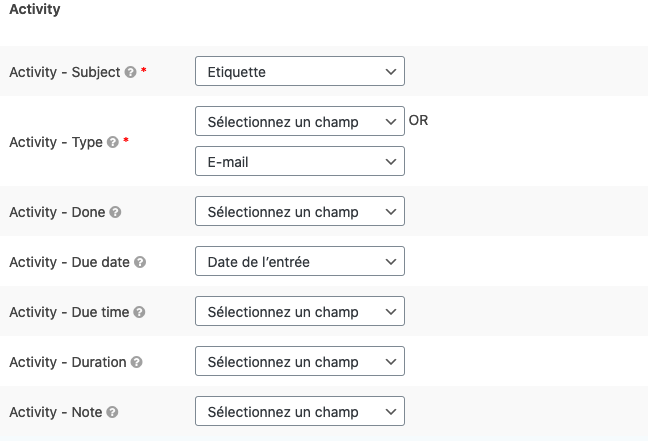
Task: Expand the Activity - Note field dropdown
Action: coord(300,411)
